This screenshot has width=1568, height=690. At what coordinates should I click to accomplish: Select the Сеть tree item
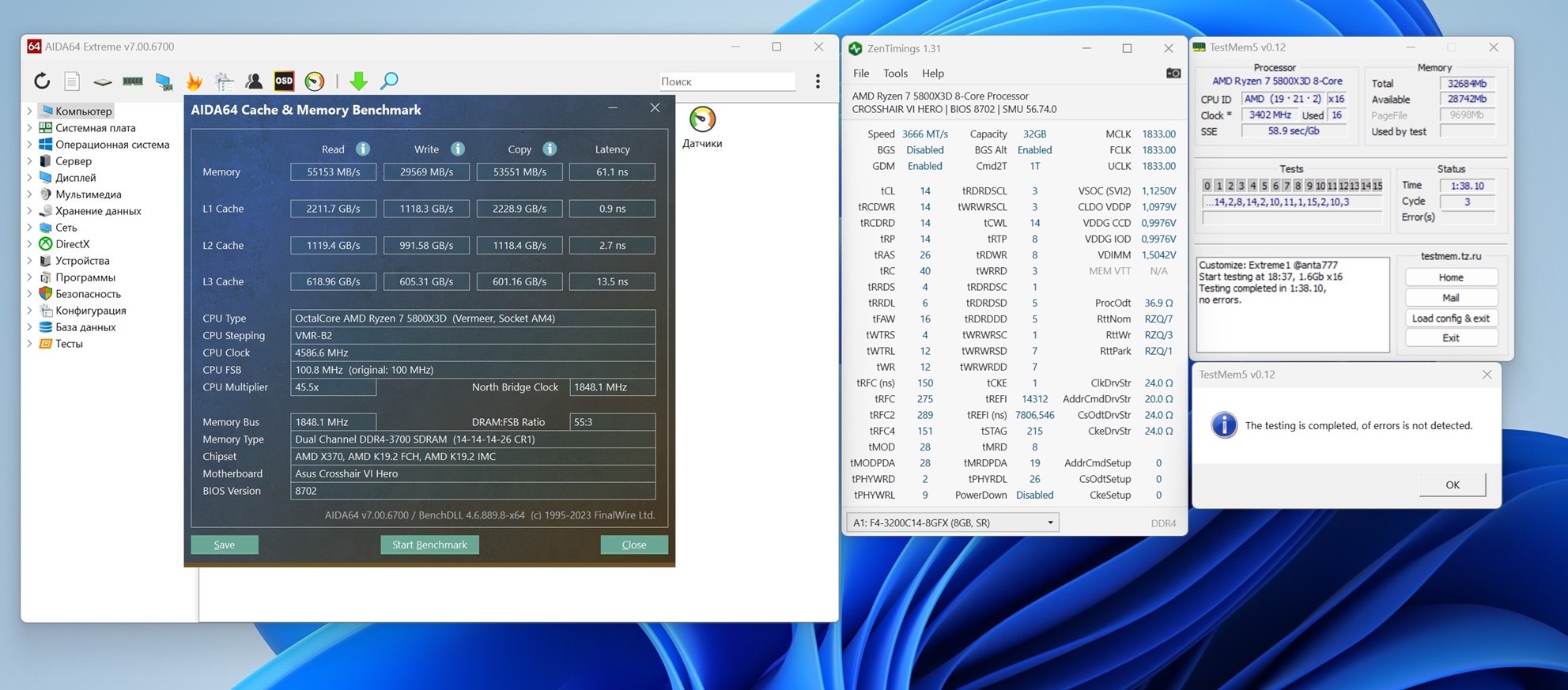point(66,228)
